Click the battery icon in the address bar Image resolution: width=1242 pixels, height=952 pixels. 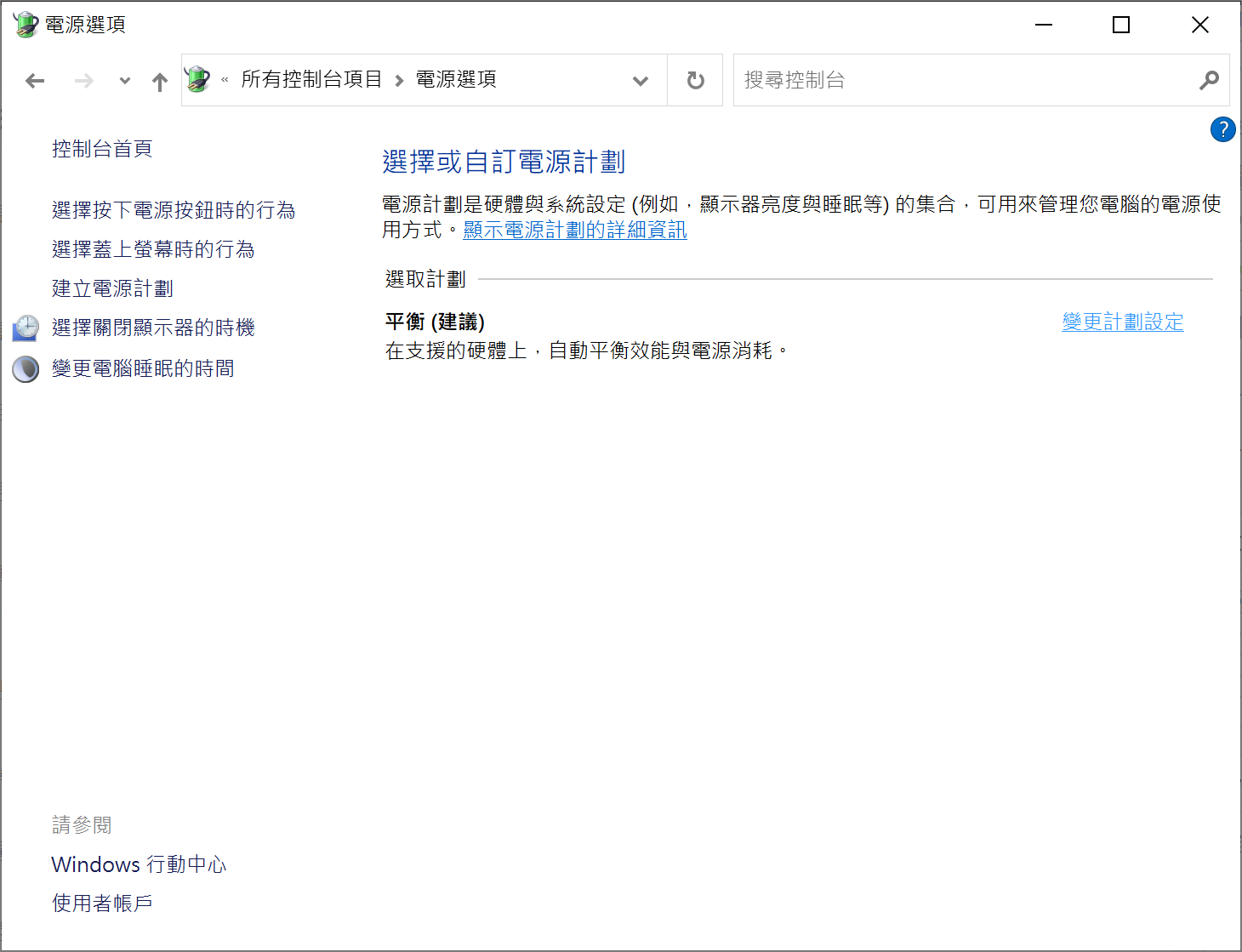pos(197,79)
